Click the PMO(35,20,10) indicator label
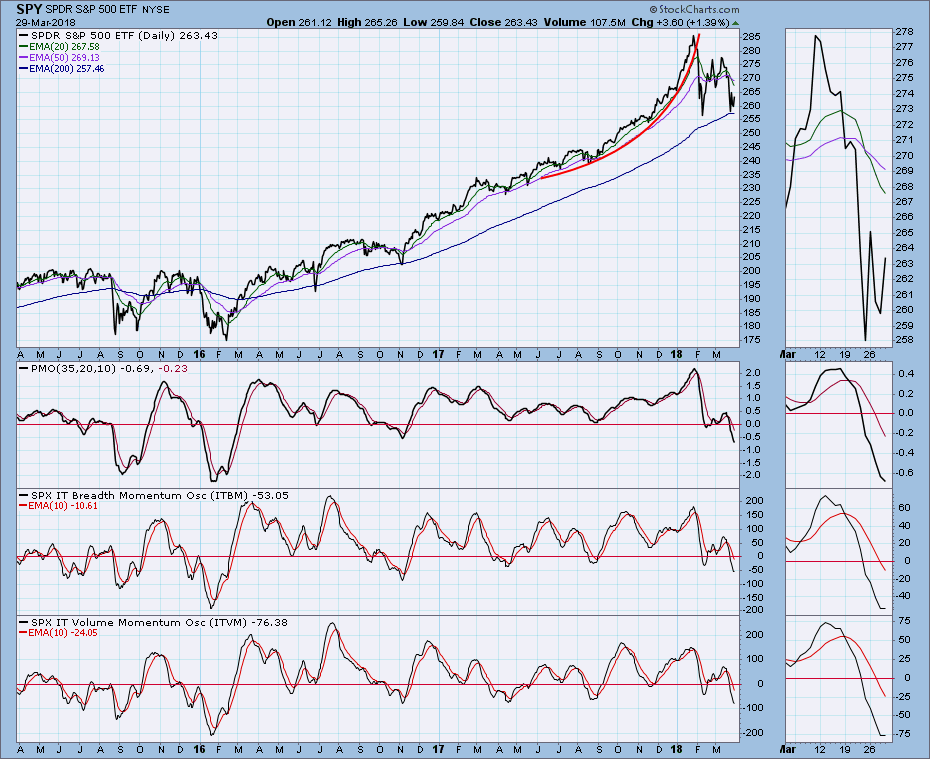This screenshot has height=759, width=930. point(103,368)
